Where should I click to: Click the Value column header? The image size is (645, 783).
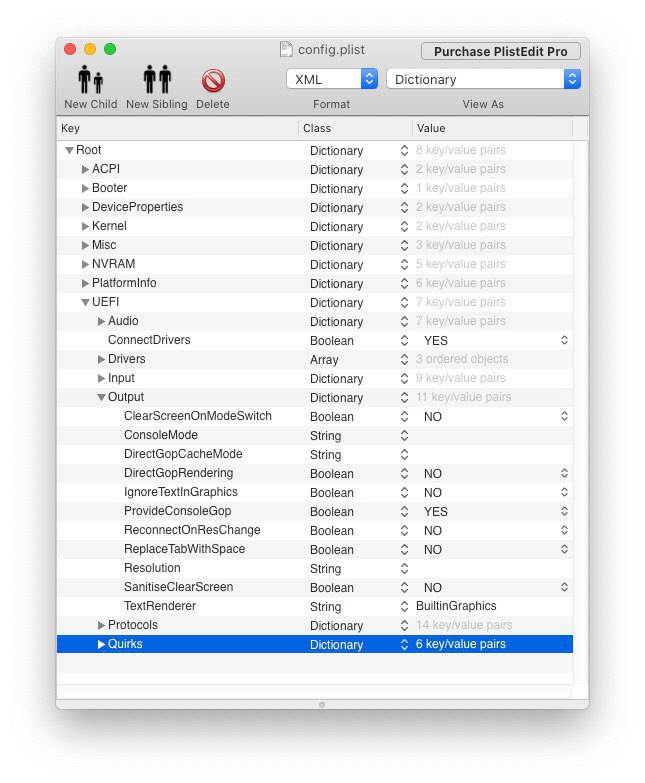[492, 128]
